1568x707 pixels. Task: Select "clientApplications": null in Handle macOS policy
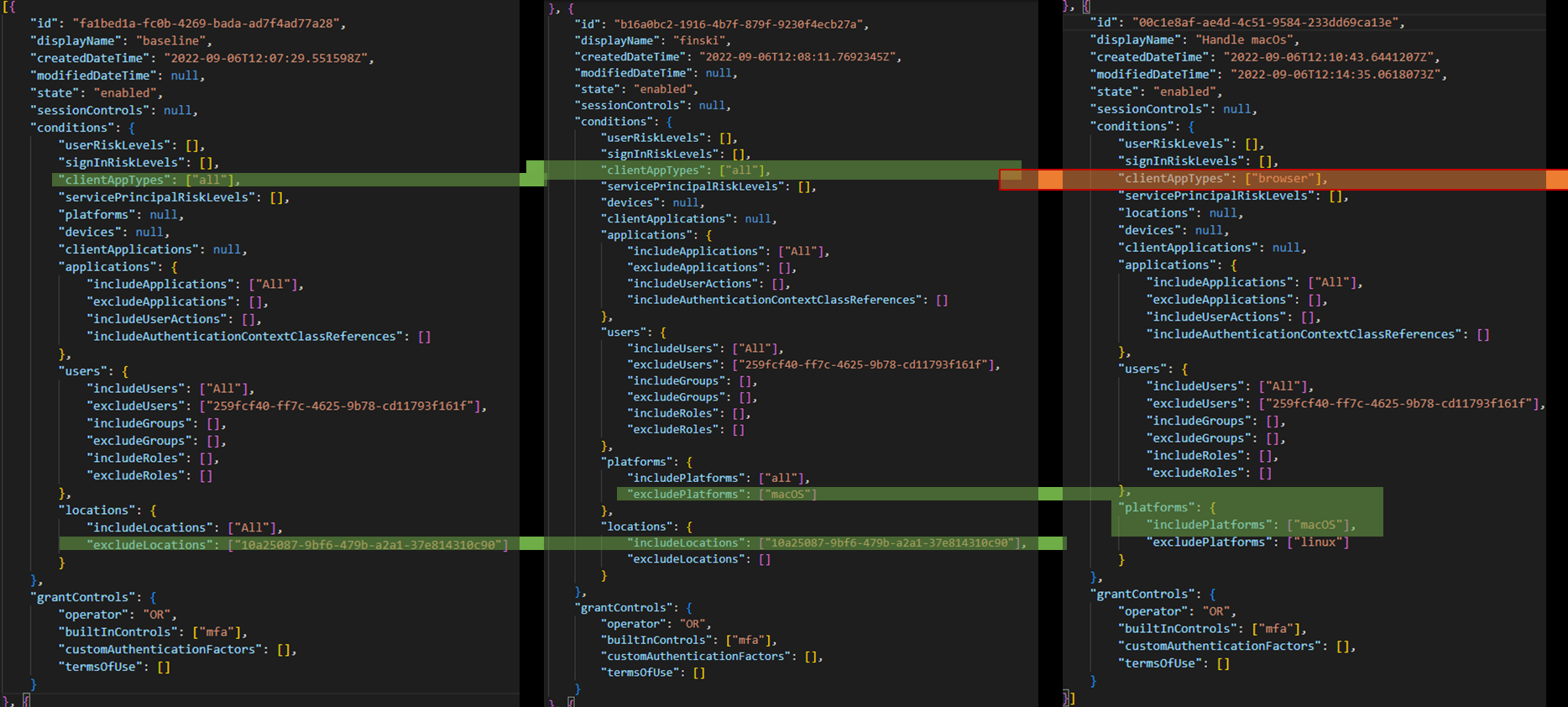pos(1213,247)
